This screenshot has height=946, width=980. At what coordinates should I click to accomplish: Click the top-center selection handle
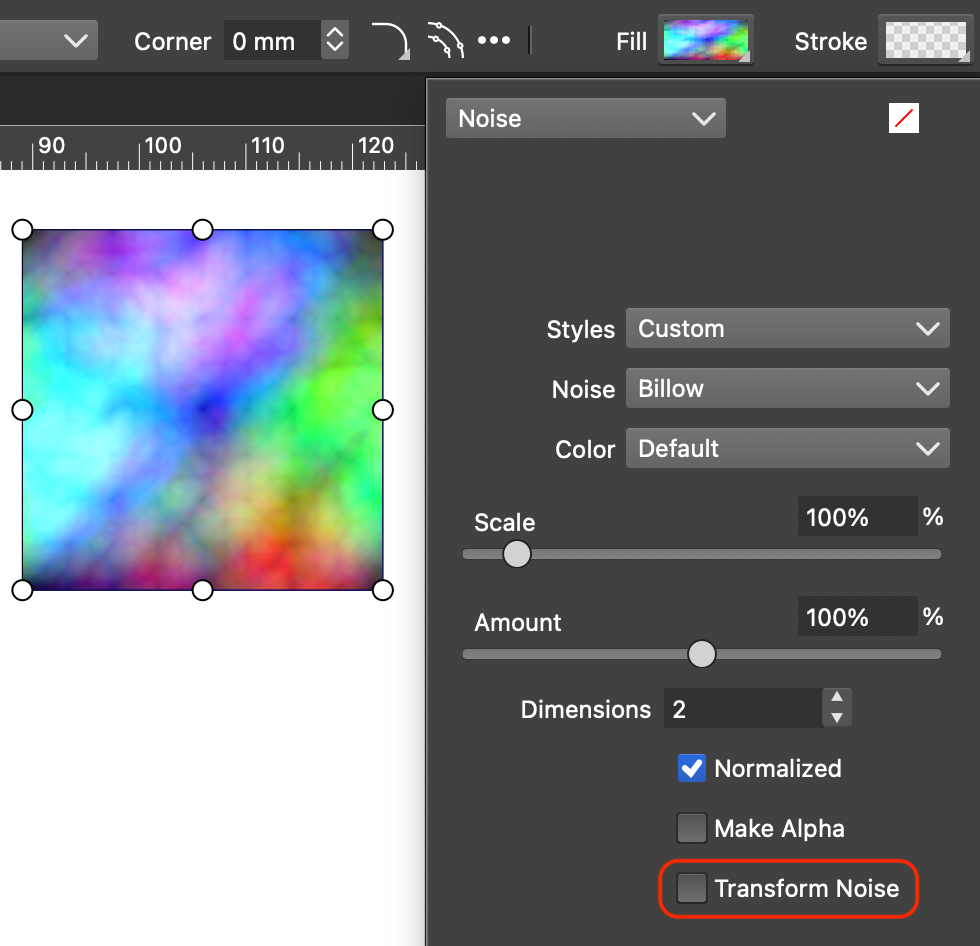pos(202,230)
